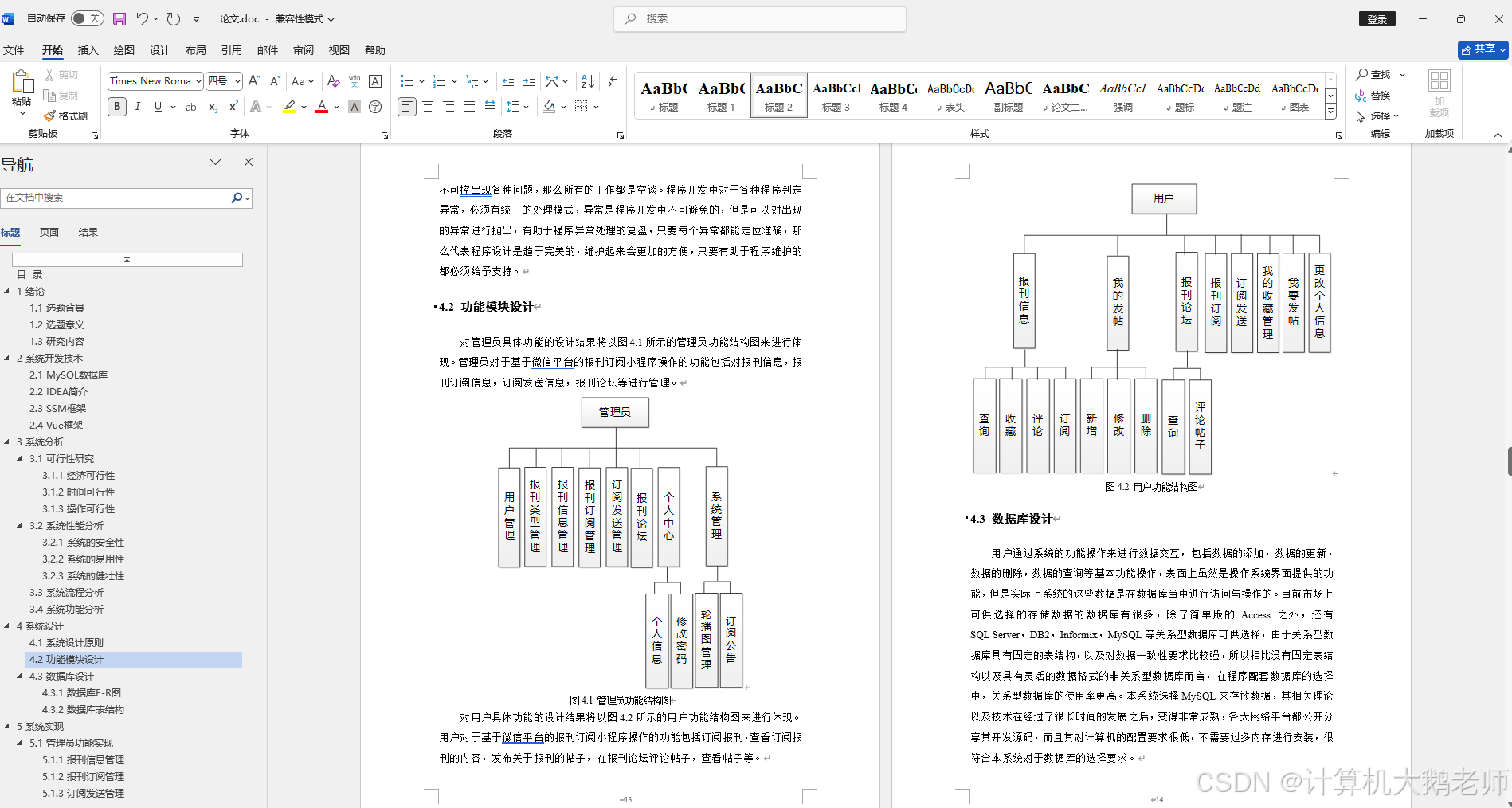Click the 替换 replace button
Screen dimensions: 1512x808
[x=1373, y=95]
